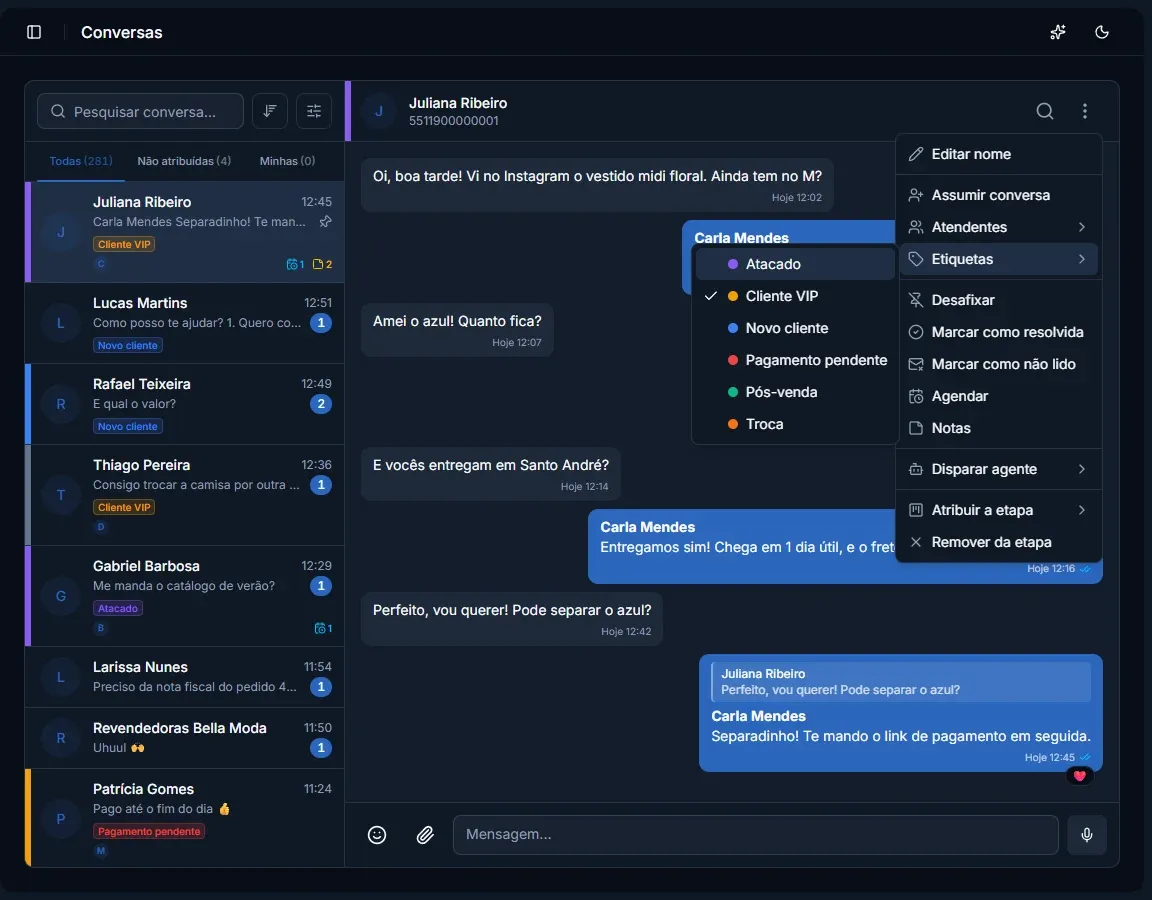Click the schedule counter on Gabriel Barbosa's conversation
Image resolution: width=1152 pixels, height=900 pixels.
pos(323,628)
